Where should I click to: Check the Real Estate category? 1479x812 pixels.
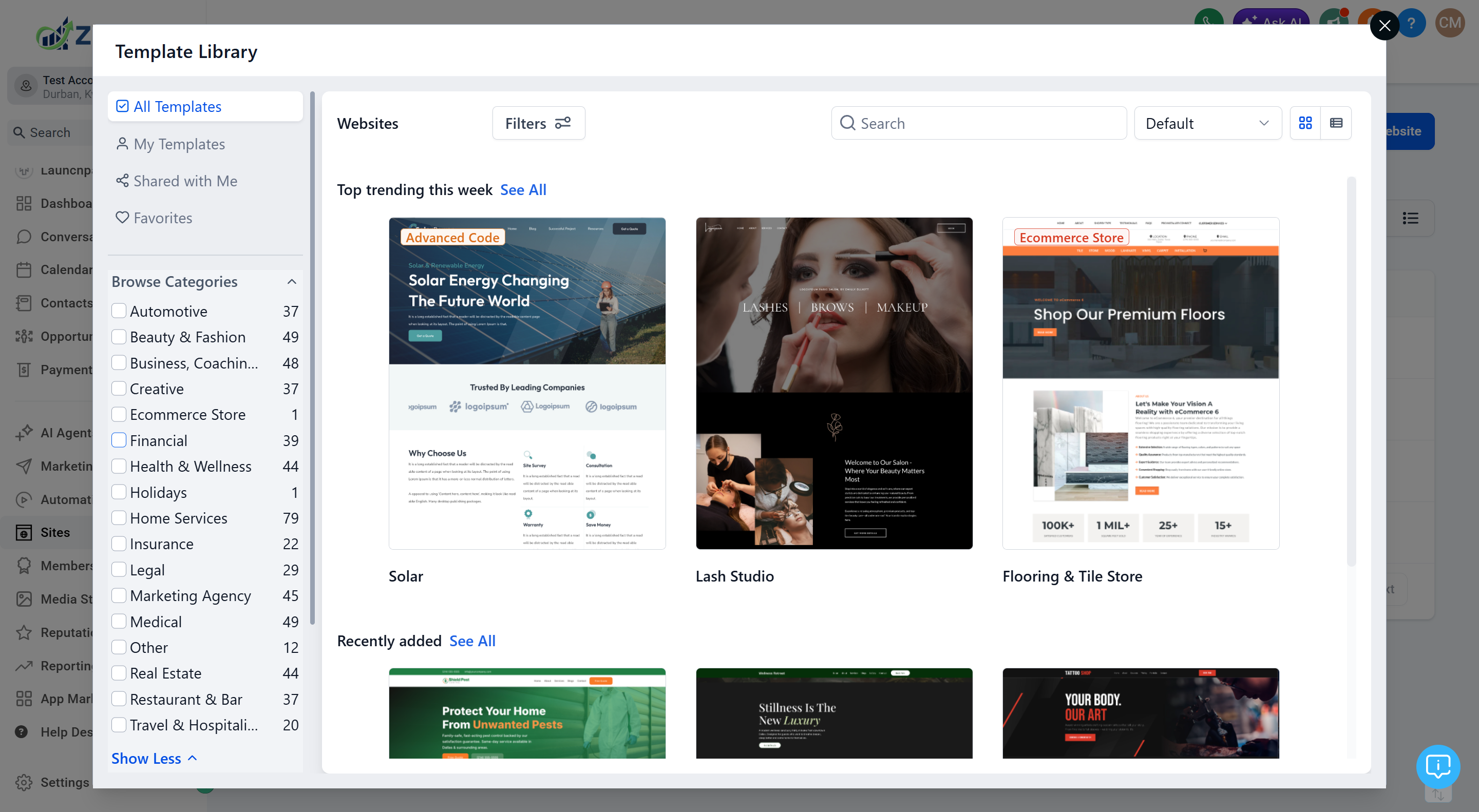point(119,672)
